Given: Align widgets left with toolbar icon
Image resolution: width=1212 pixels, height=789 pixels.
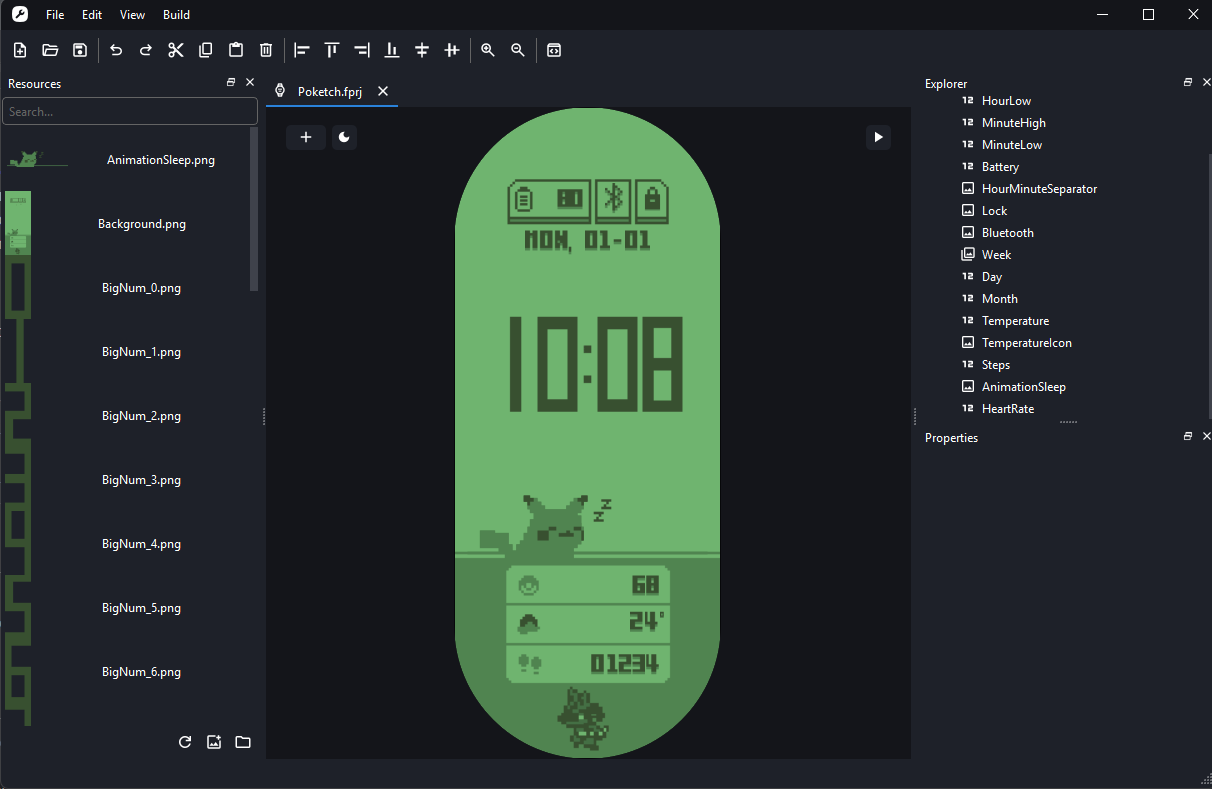Looking at the screenshot, I should pyautogui.click(x=302, y=50).
